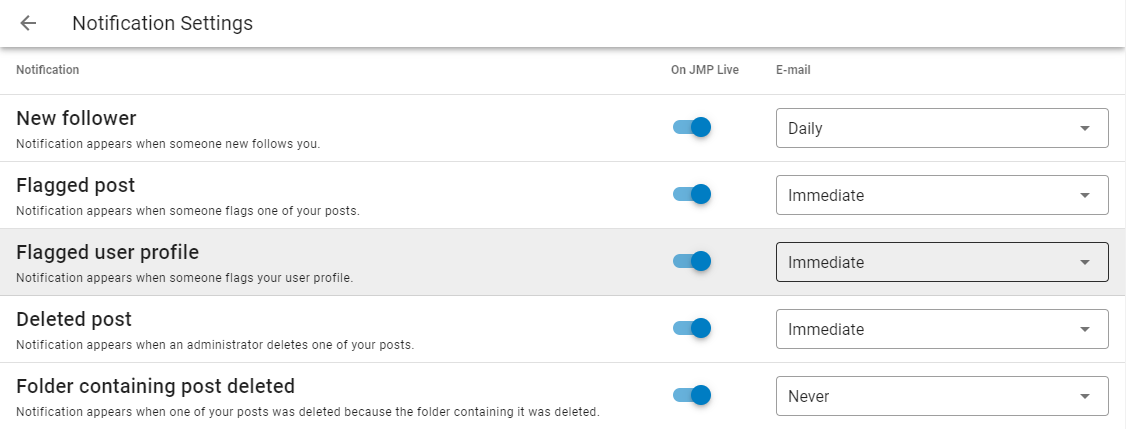Viewport: 1126px width, 429px height.
Task: Turn off Deleted post notification switch
Action: point(692,328)
